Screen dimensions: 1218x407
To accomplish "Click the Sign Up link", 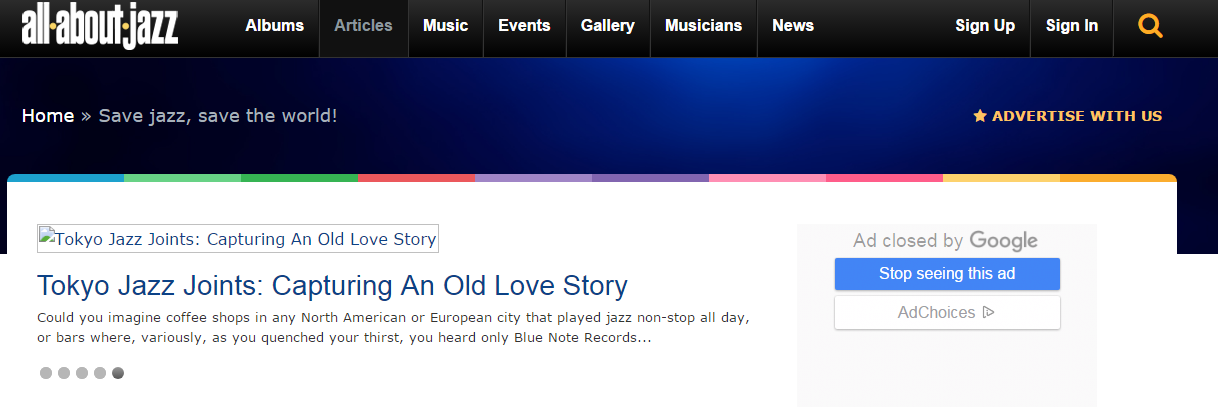I will tap(985, 26).
